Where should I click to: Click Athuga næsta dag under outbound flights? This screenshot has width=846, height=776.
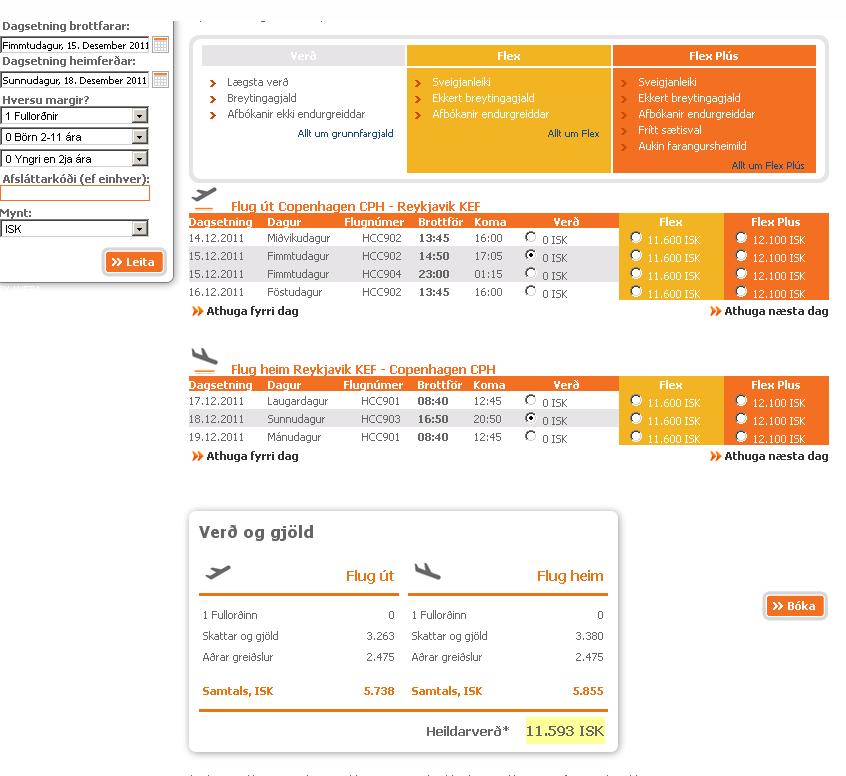(776, 311)
